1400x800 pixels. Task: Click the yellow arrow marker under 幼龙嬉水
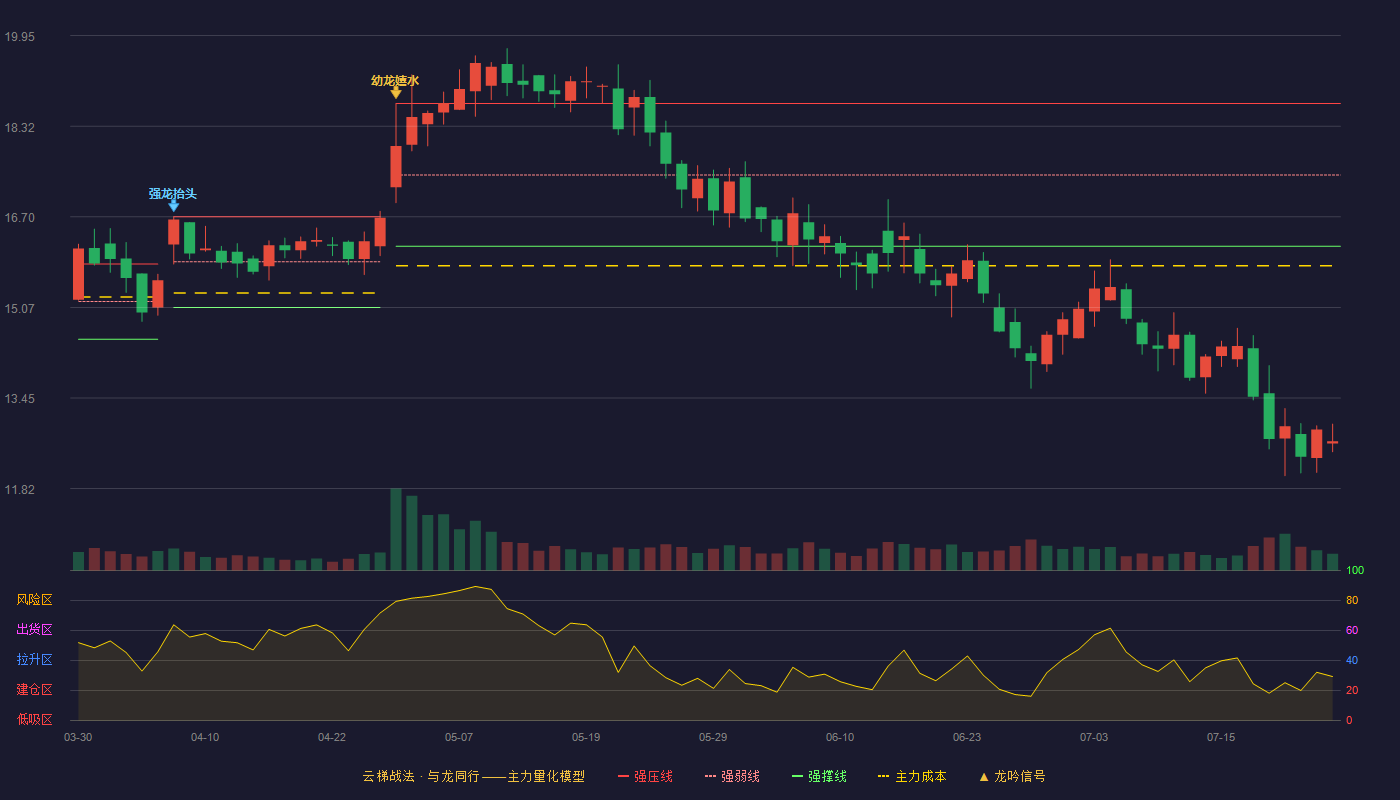click(x=396, y=93)
